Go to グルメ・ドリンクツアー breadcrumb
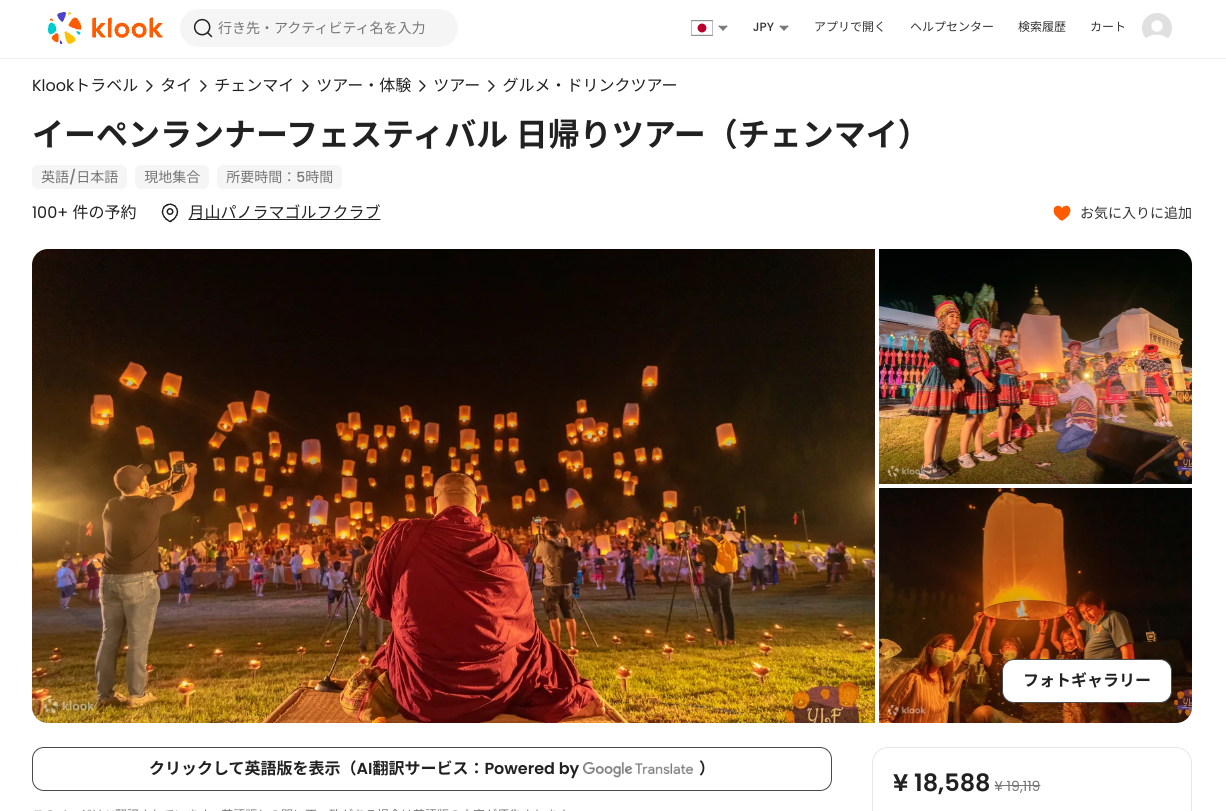 coord(590,85)
